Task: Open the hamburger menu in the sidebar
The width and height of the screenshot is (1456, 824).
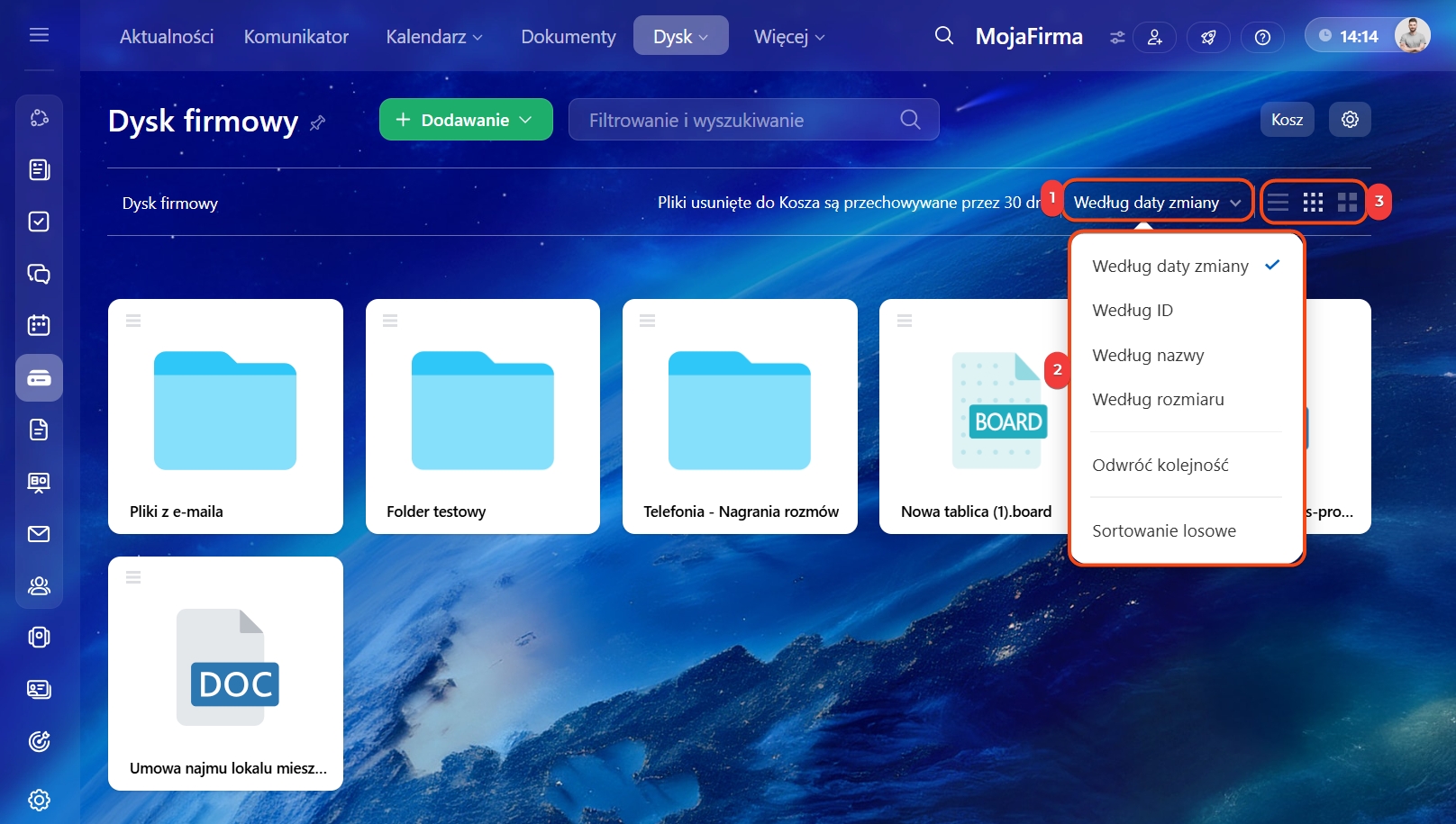Action: (39, 35)
